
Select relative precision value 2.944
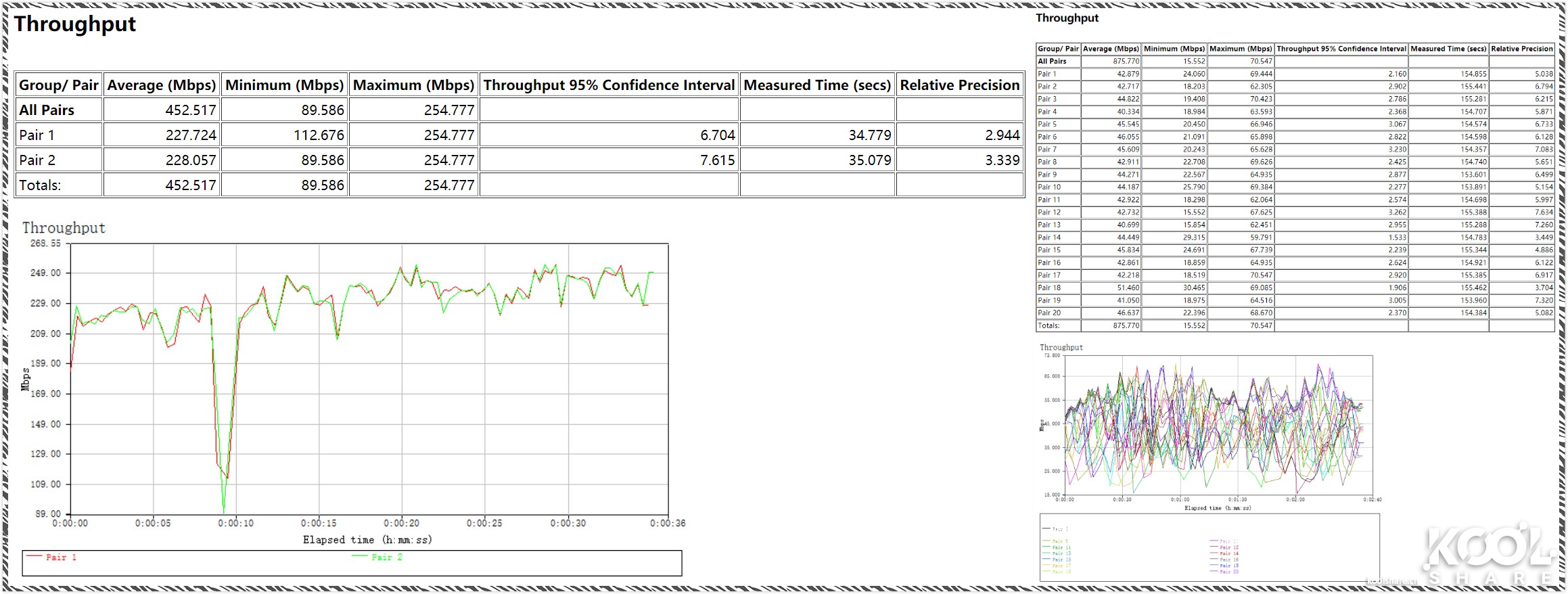(x=1002, y=135)
